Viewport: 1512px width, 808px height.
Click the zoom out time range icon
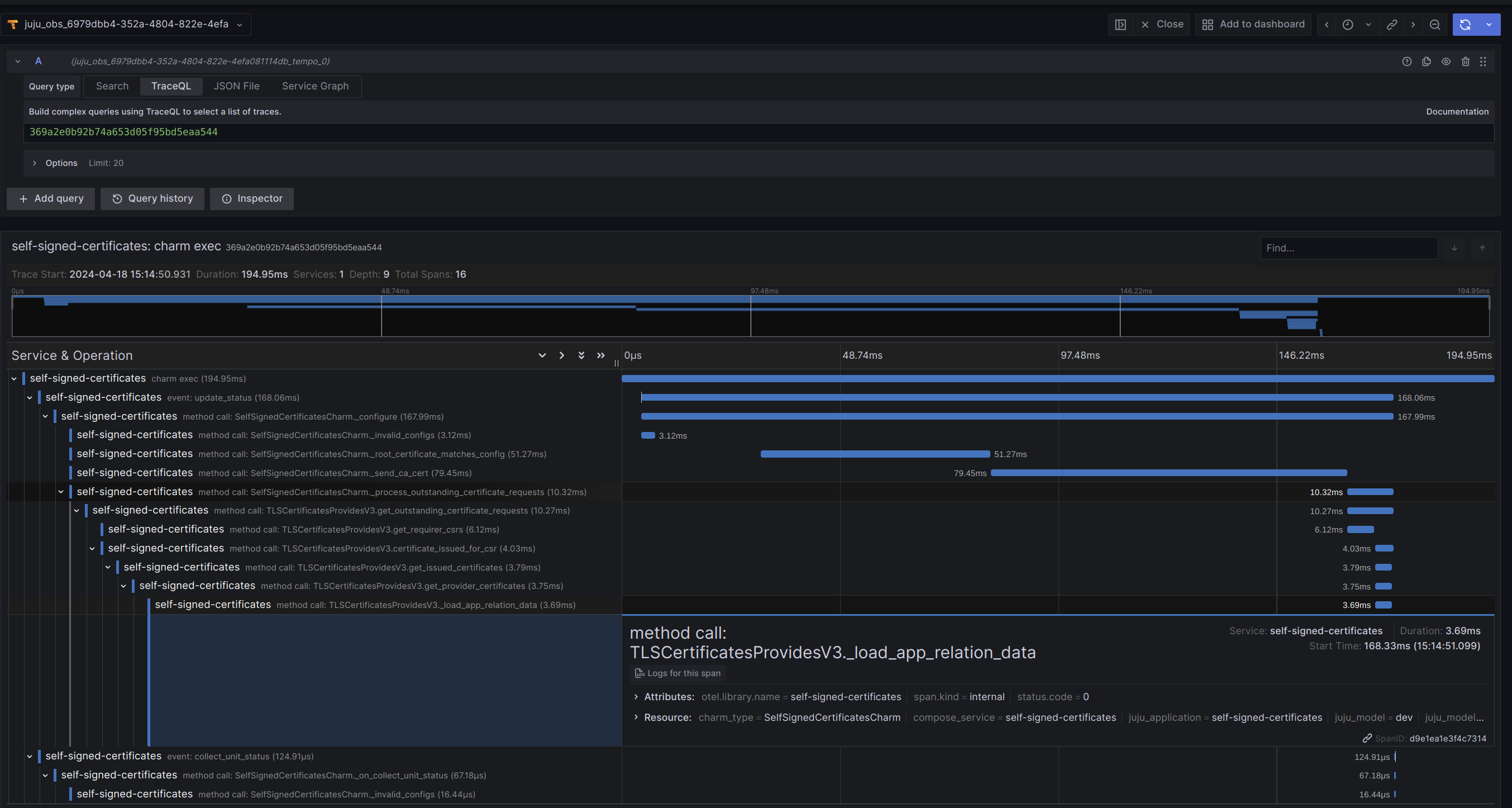pyautogui.click(x=1434, y=25)
